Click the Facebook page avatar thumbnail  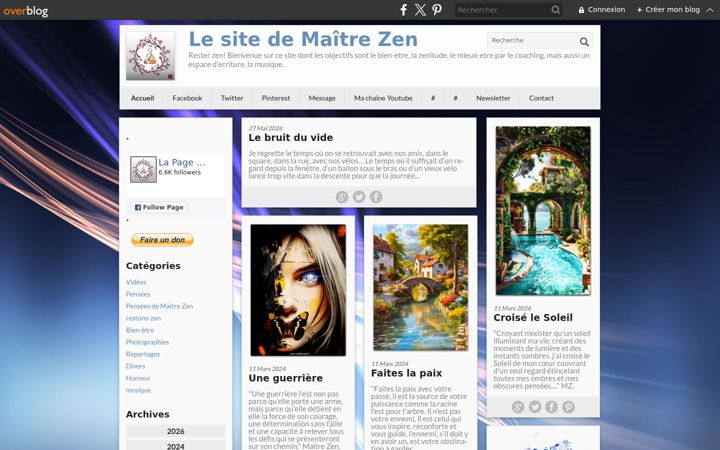point(143,169)
